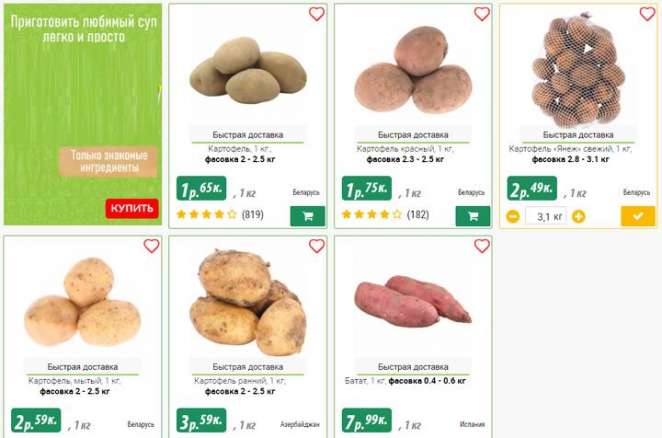The height and width of the screenshot is (438, 662).
Task: Decrease Янеж potato quantity with minus
Action: pyautogui.click(x=513, y=217)
